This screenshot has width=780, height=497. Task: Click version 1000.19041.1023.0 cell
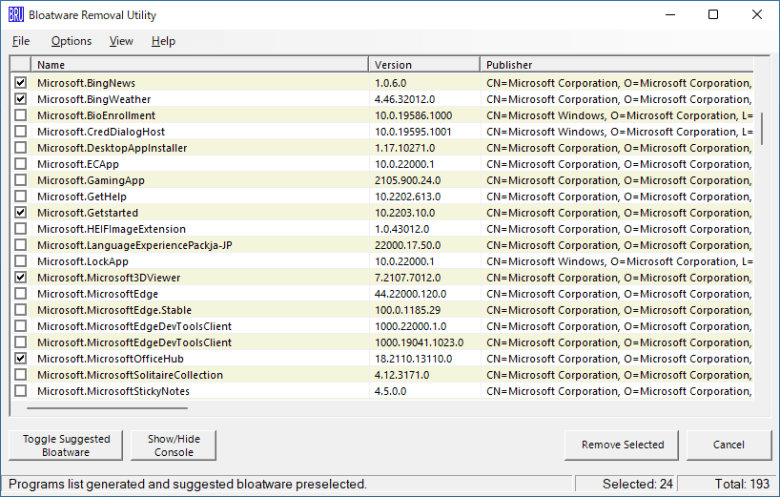coord(419,342)
